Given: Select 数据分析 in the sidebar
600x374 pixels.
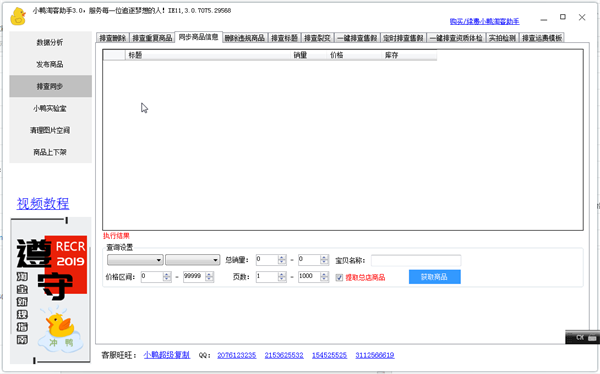Looking at the screenshot, I should pos(50,42).
